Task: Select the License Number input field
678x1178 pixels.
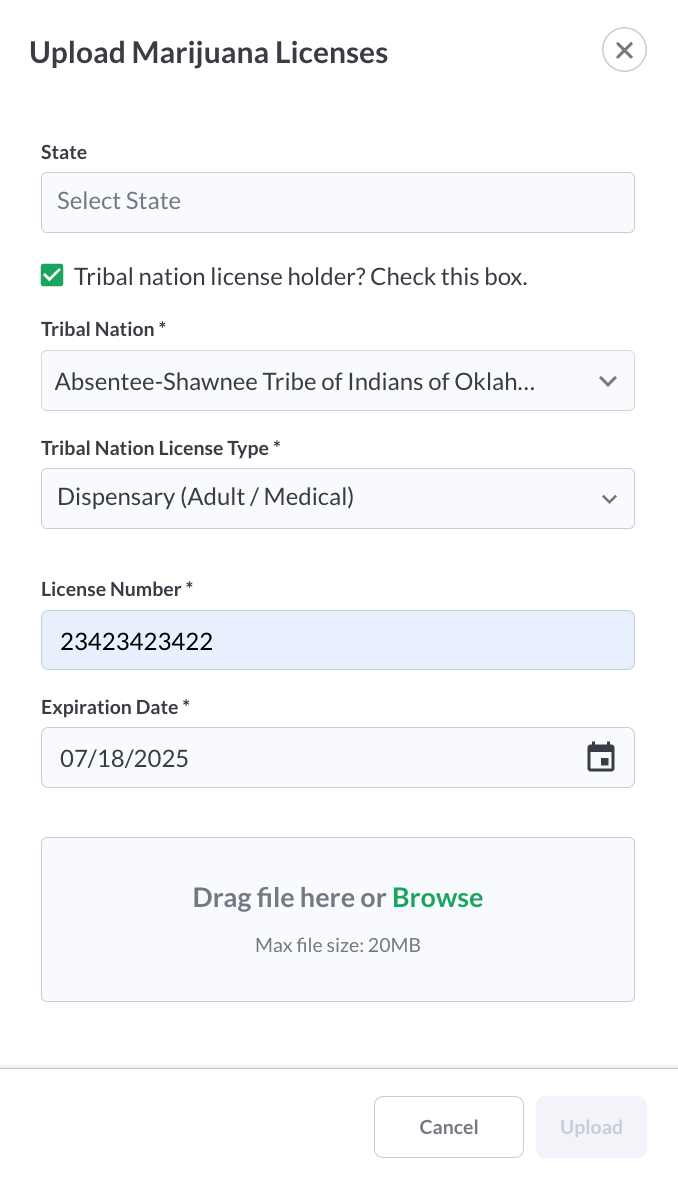Action: click(x=337, y=639)
